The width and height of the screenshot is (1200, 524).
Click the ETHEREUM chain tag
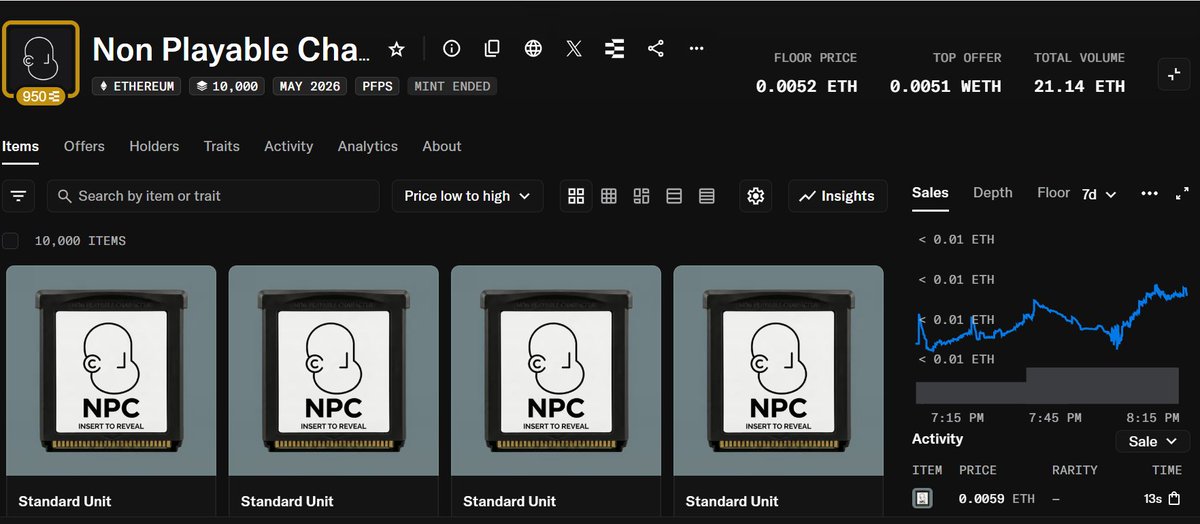137,86
